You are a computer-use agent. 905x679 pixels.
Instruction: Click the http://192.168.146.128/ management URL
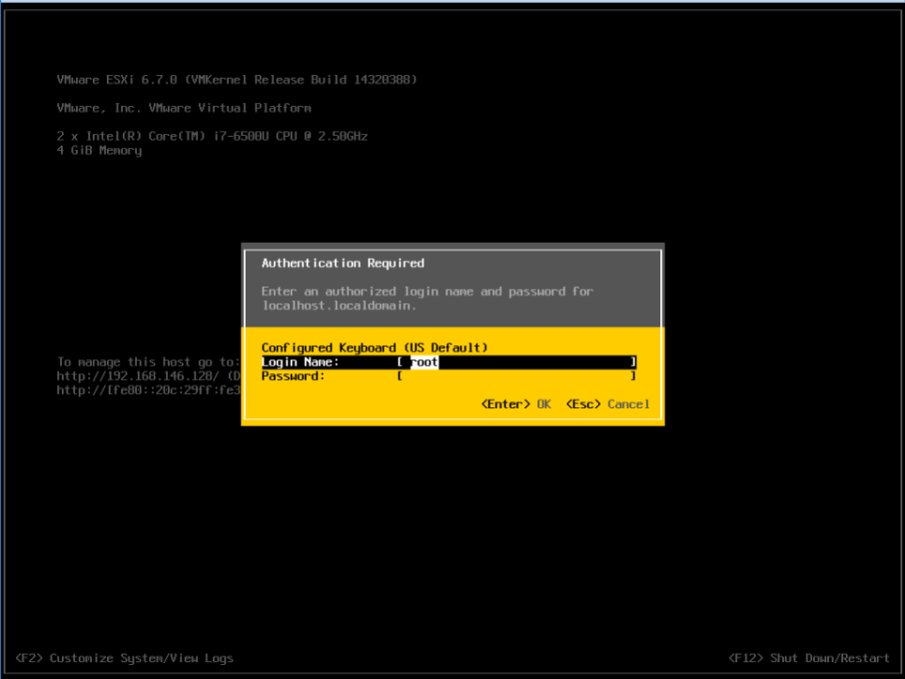pyautogui.click(x=138, y=376)
